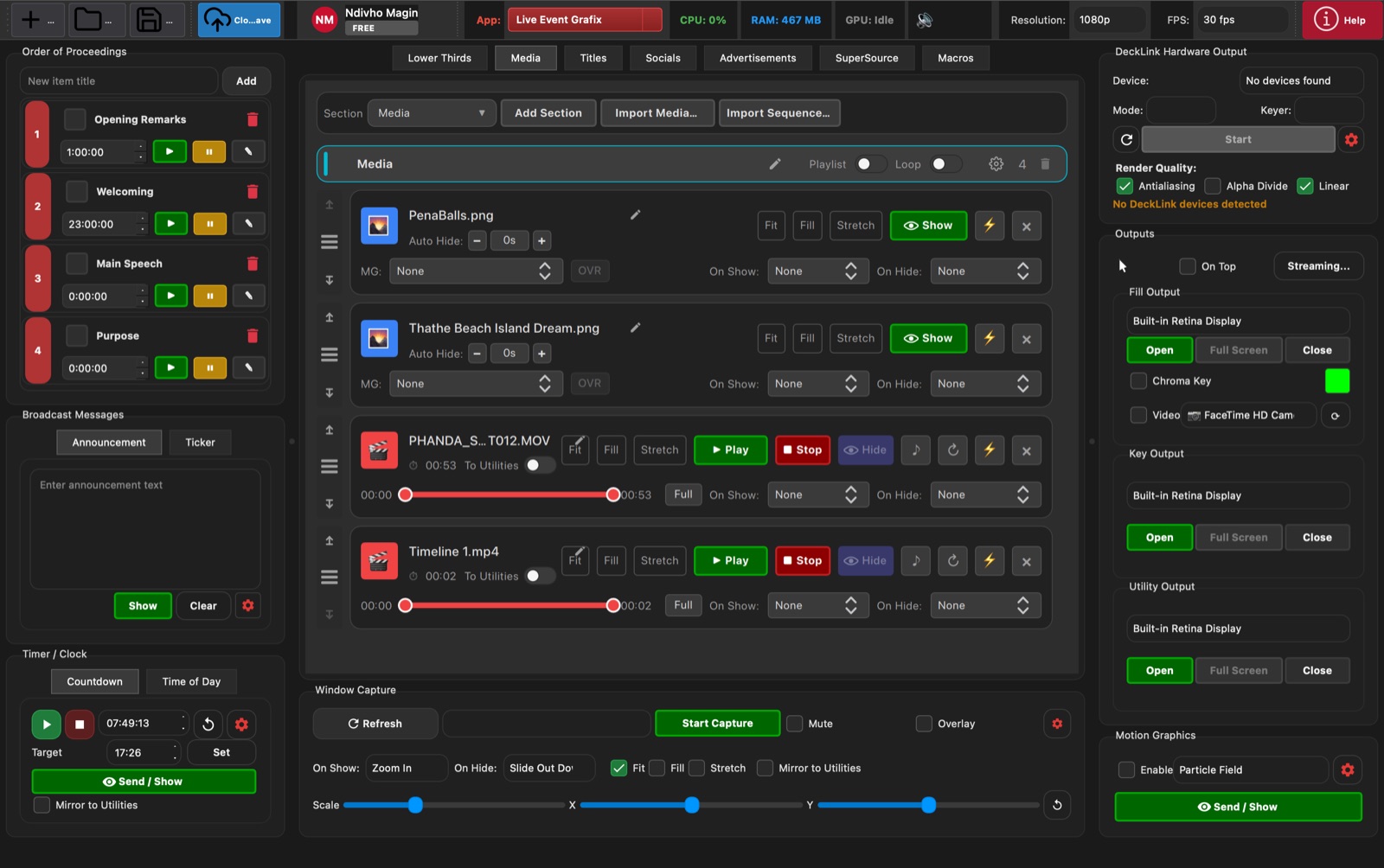Rename PenaBalls.png with pencil icon
1384x868 pixels.
(x=635, y=215)
